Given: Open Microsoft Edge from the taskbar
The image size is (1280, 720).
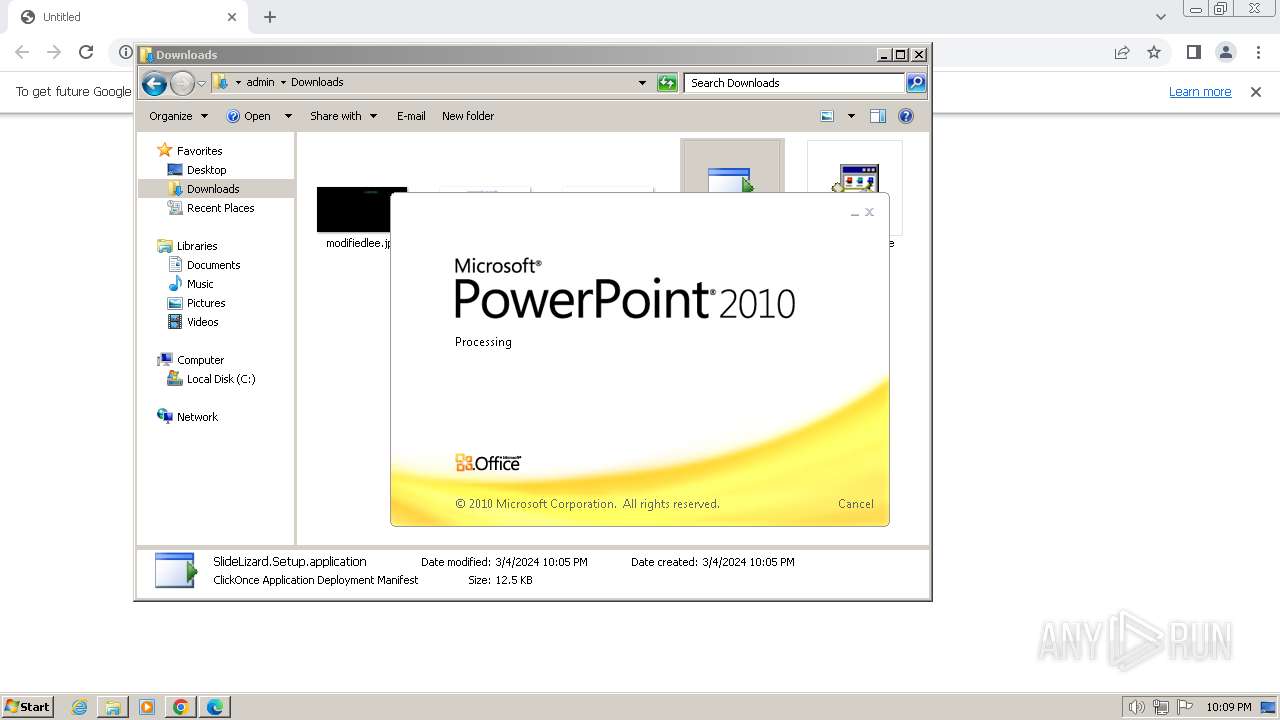Looking at the screenshot, I should click(215, 707).
